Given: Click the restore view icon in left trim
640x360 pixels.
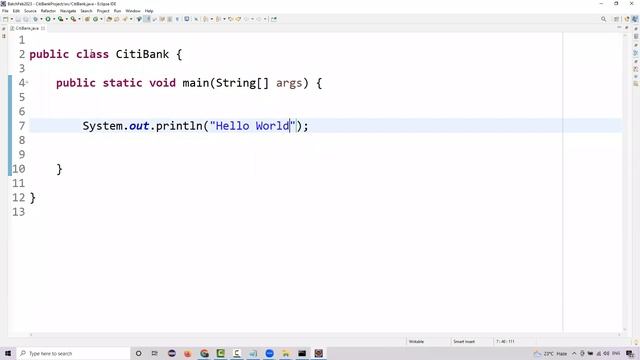Looking at the screenshot, I should [4, 29].
